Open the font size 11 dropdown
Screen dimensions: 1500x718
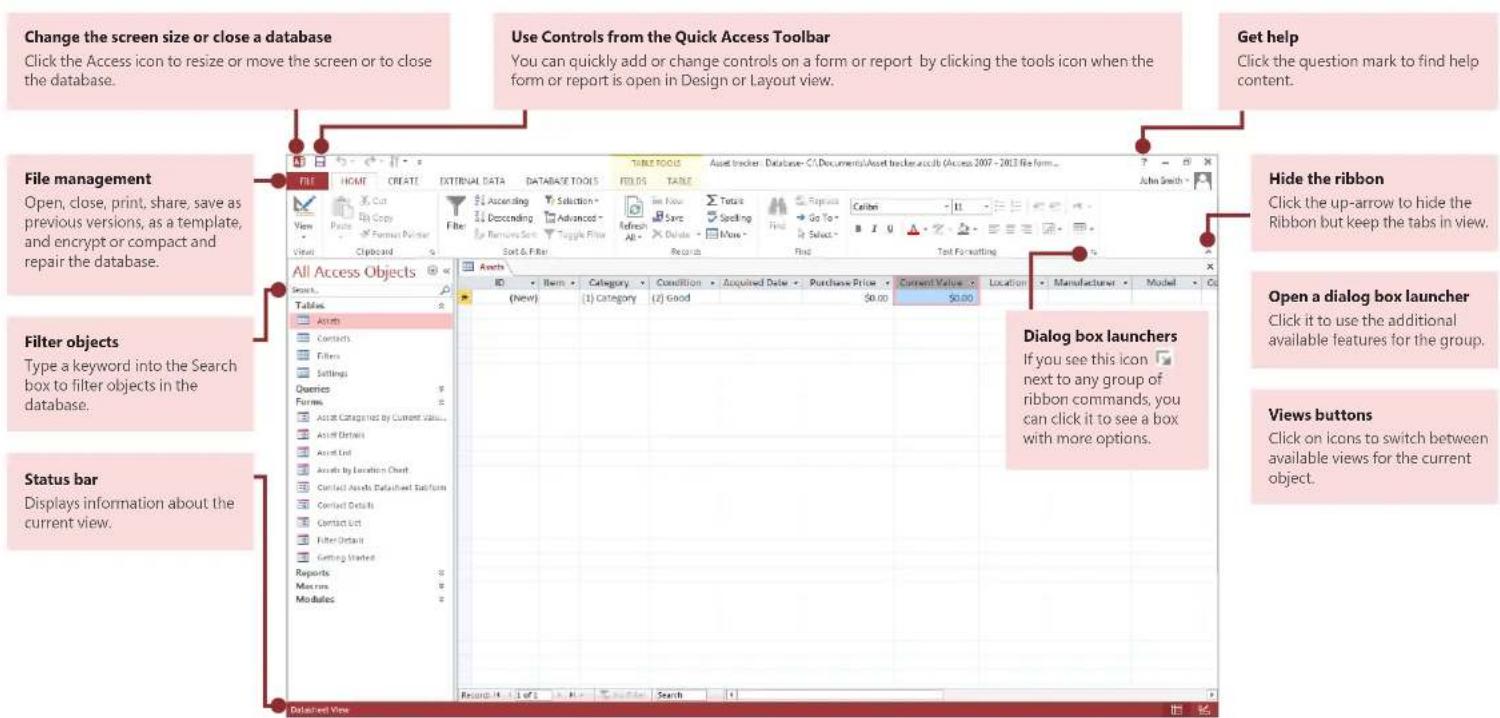(x=986, y=205)
